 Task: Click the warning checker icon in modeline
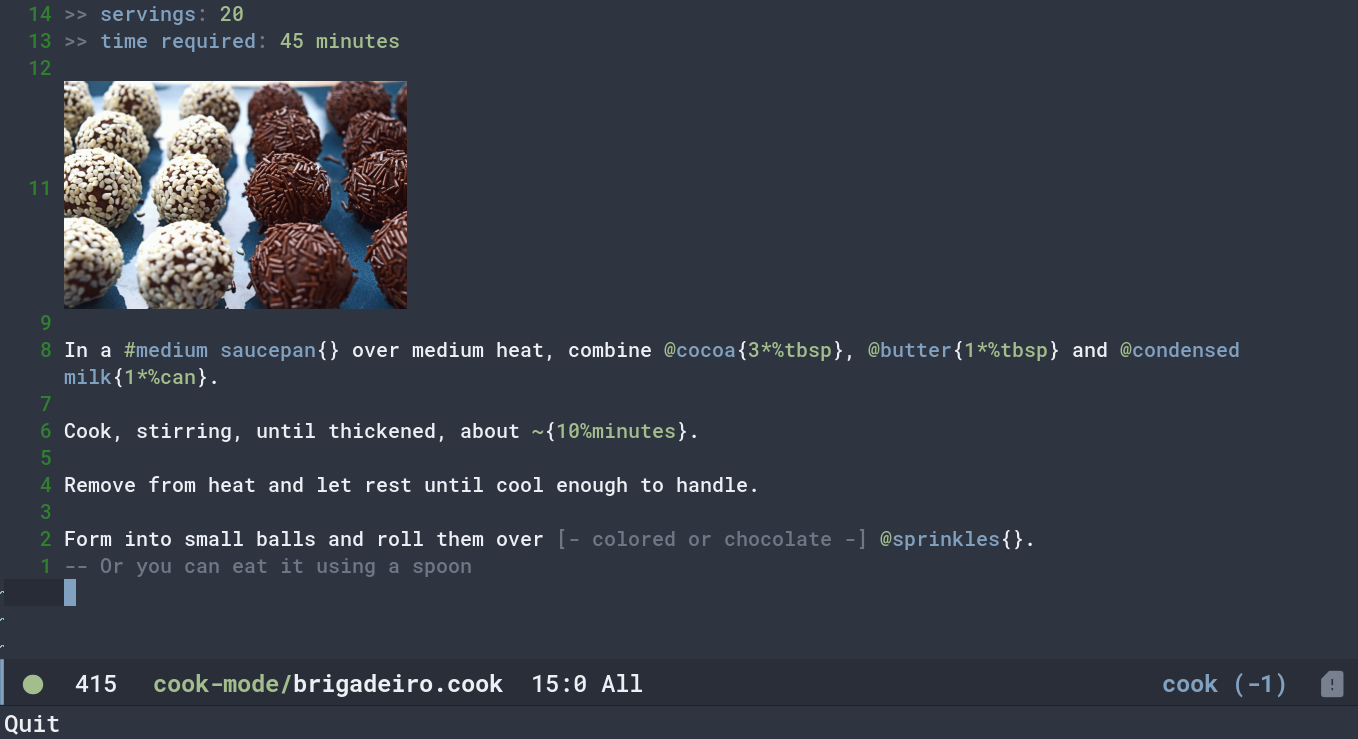[x=1332, y=685]
